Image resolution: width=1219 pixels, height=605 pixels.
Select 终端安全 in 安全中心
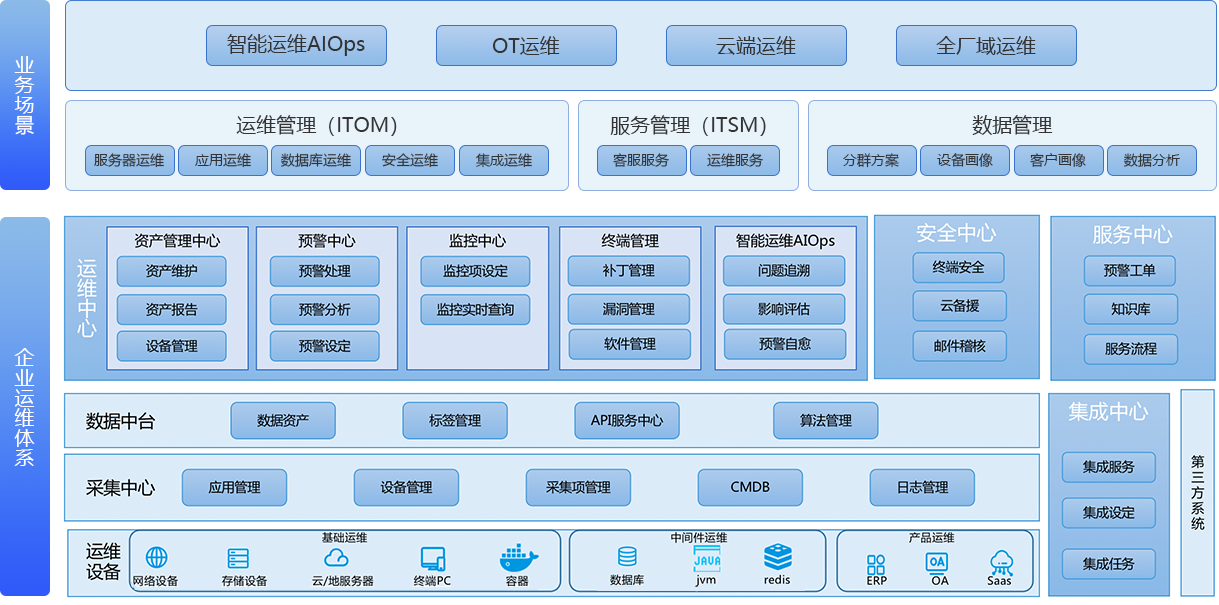(958, 267)
